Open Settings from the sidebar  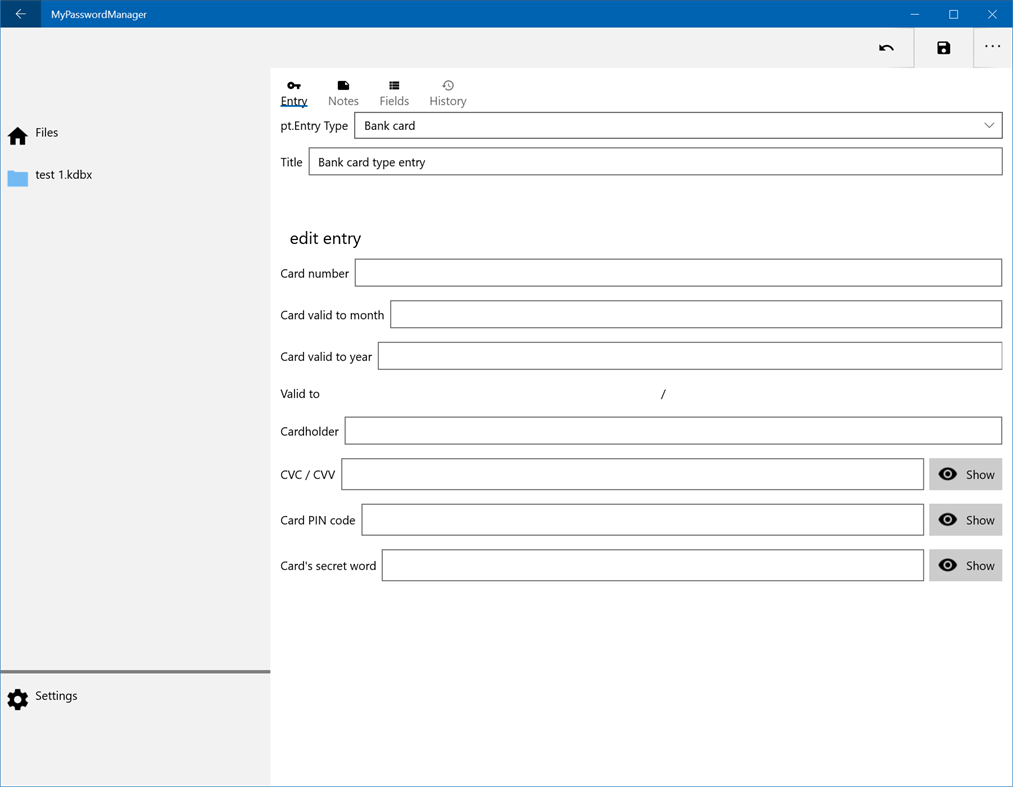[x=56, y=696]
